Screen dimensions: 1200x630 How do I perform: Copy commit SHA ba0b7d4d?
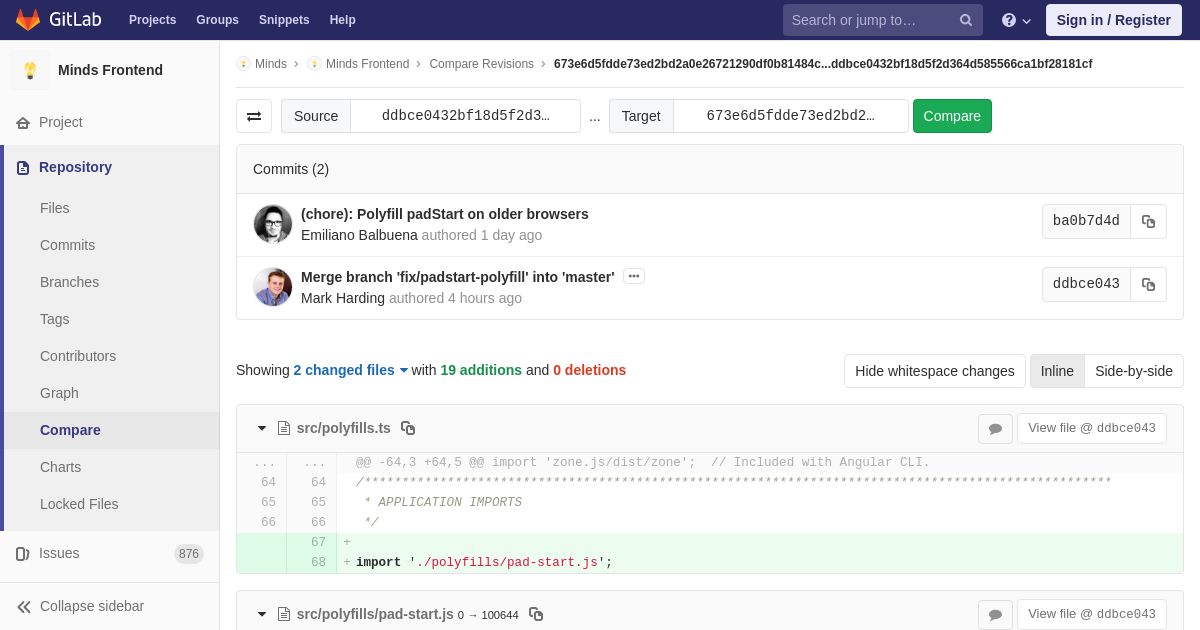point(1148,222)
